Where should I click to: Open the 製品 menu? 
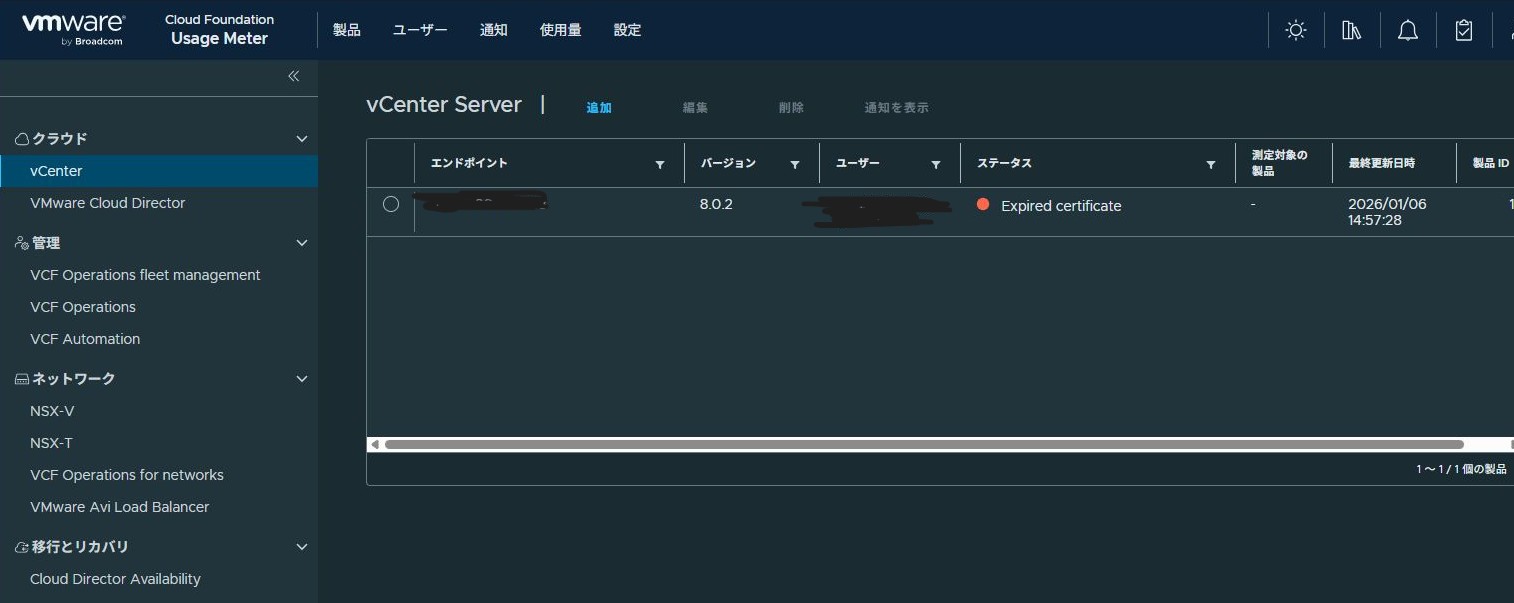pos(347,30)
